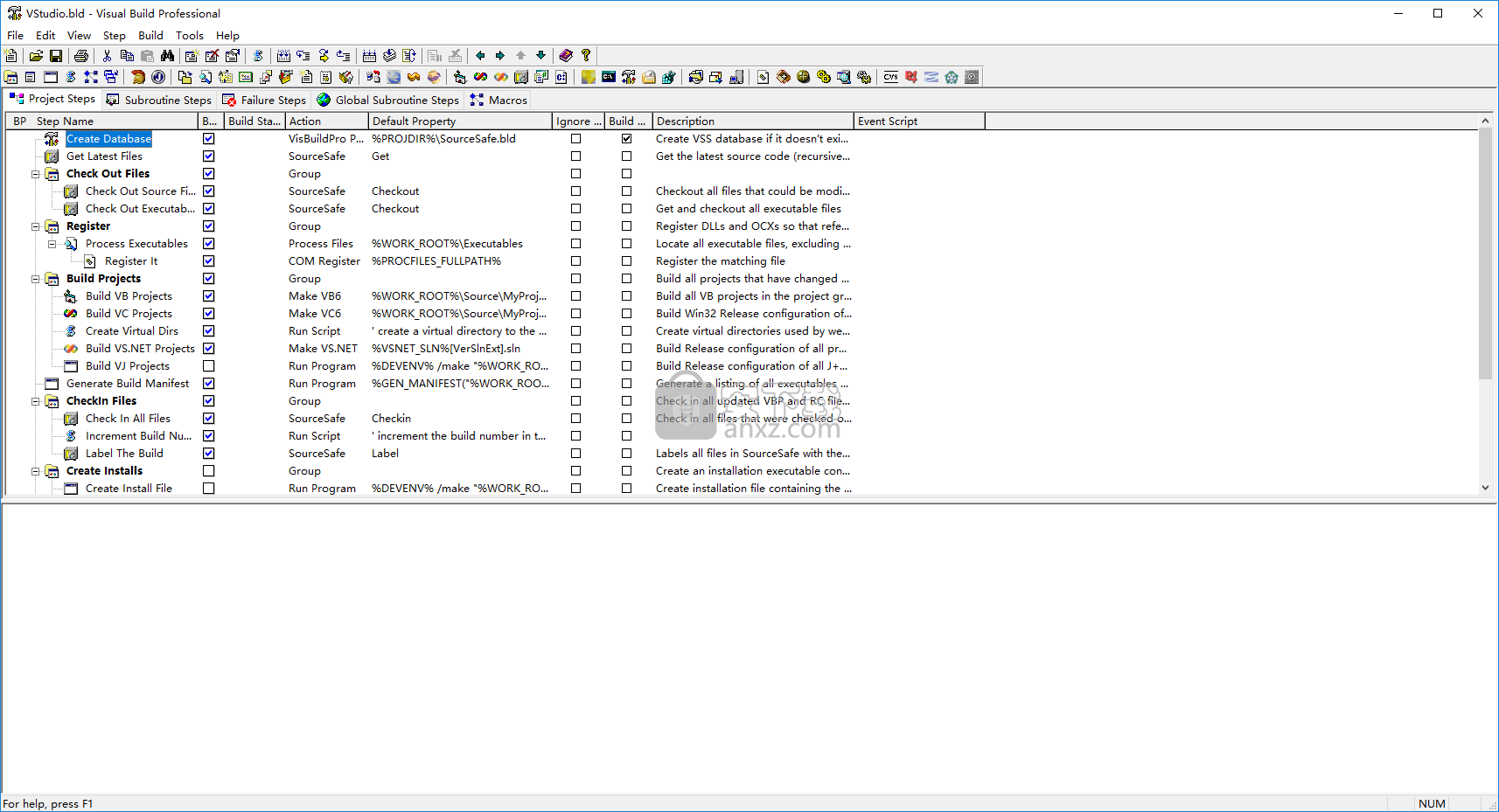The height and width of the screenshot is (812, 1499).
Task: Click the gray camera-like icon ending the toolbar
Action: coord(972,77)
